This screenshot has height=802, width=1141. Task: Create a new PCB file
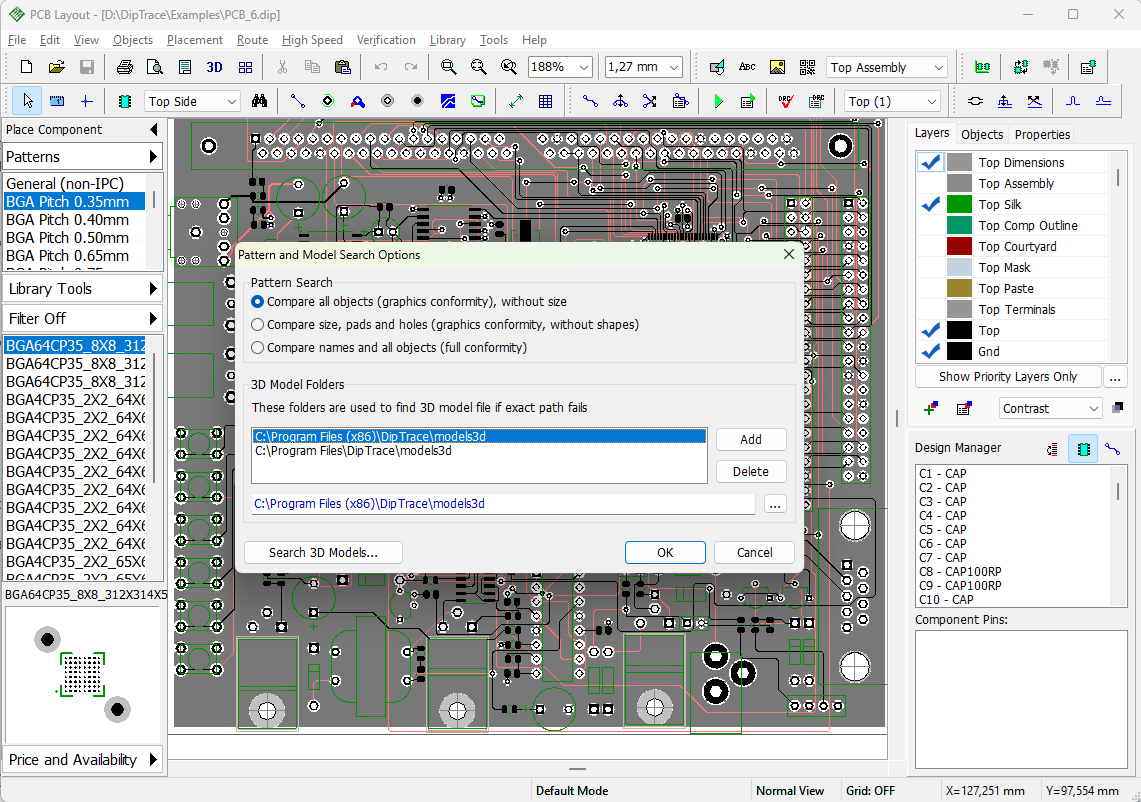pyautogui.click(x=26, y=67)
